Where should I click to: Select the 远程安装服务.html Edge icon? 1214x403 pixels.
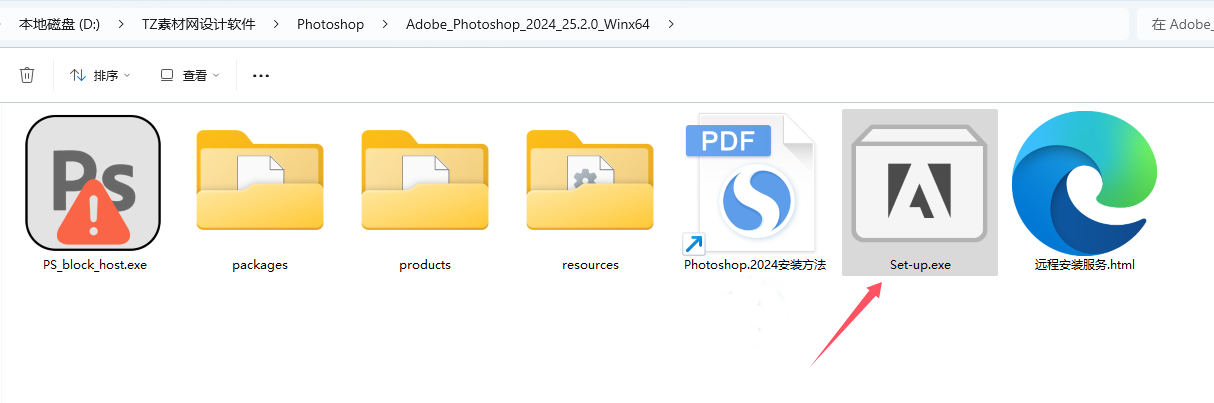pyautogui.click(x=1084, y=182)
